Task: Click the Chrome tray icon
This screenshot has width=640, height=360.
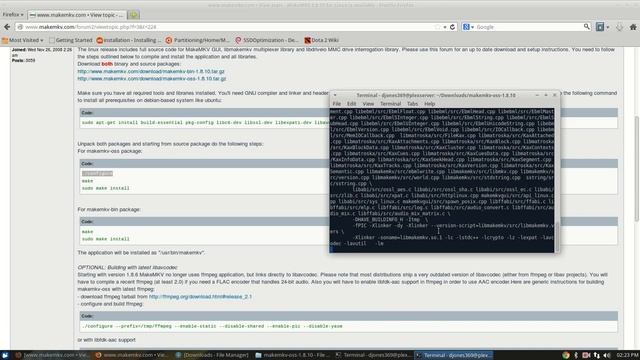Action: 566,355
